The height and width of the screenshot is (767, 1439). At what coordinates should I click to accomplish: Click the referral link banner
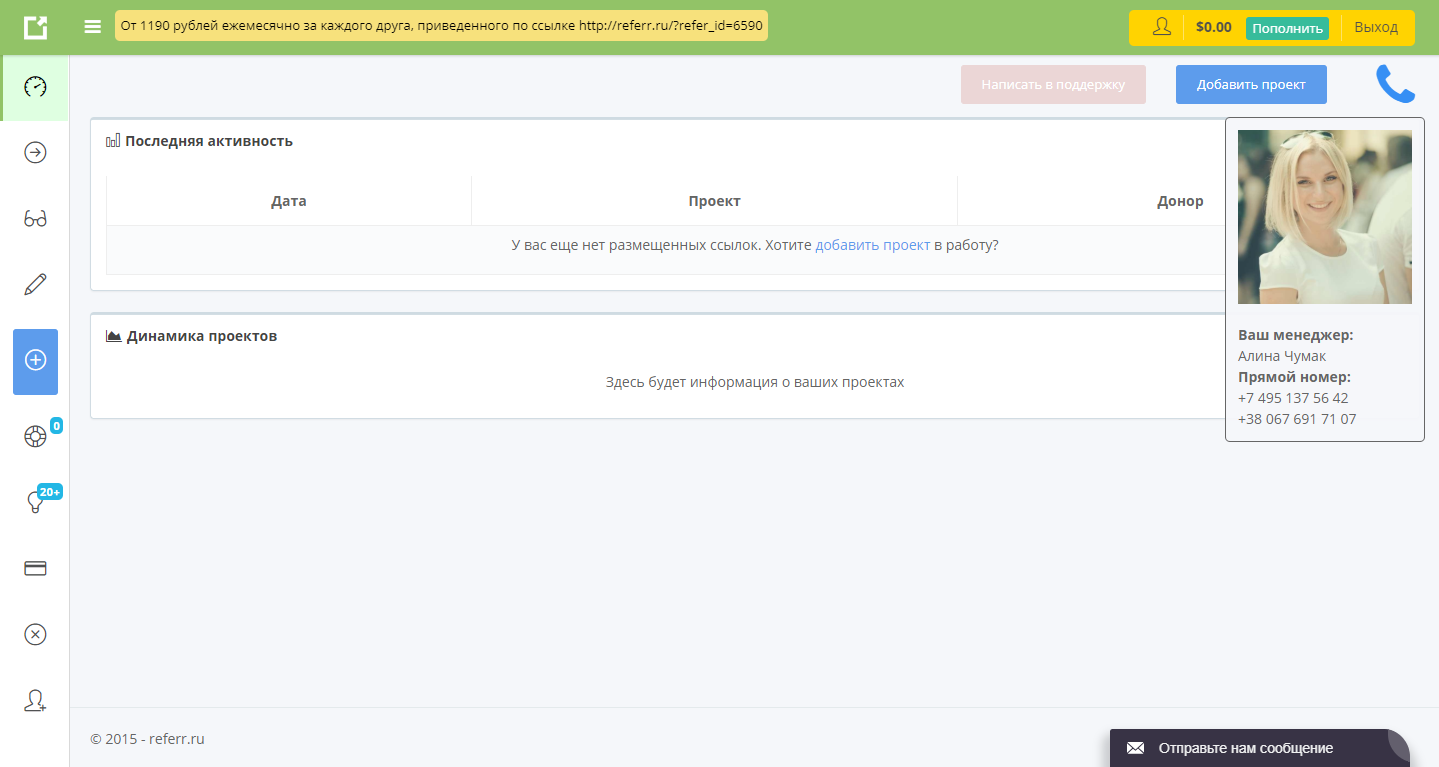441,26
